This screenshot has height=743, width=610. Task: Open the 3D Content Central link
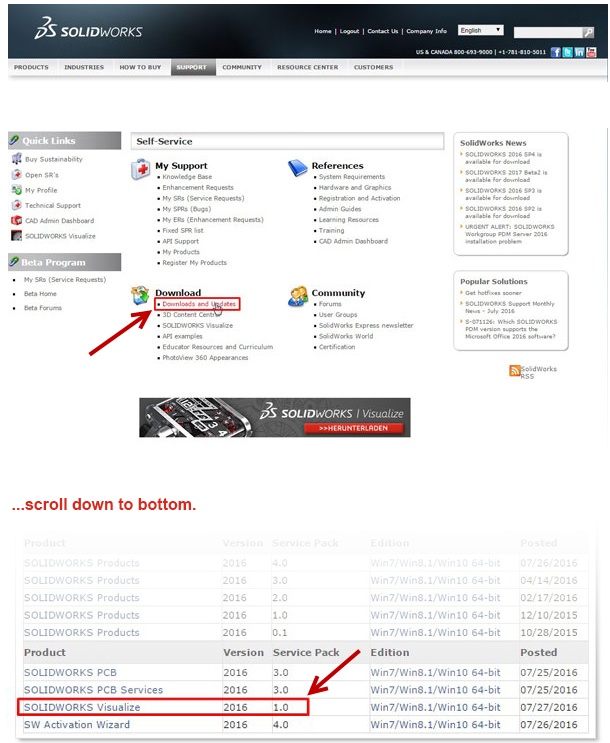(x=189, y=315)
